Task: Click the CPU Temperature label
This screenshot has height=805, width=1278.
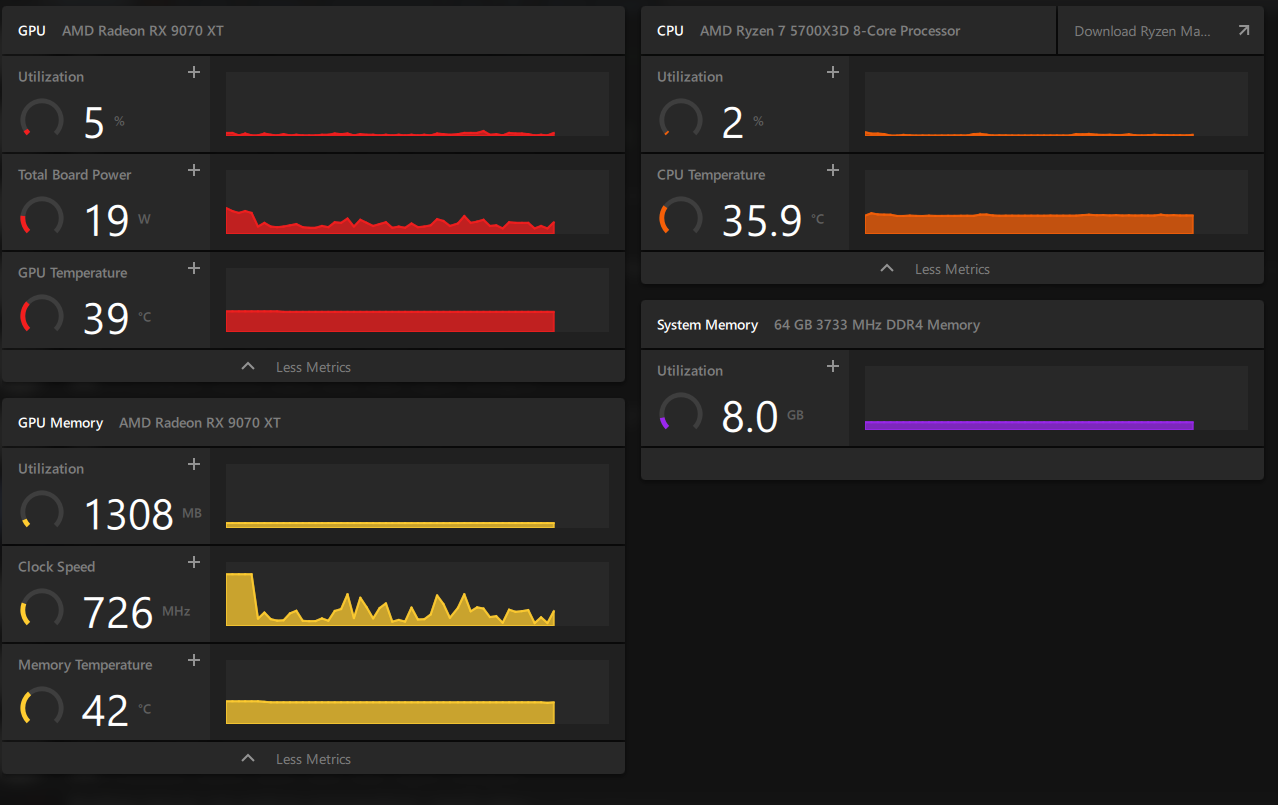Action: coord(711,175)
